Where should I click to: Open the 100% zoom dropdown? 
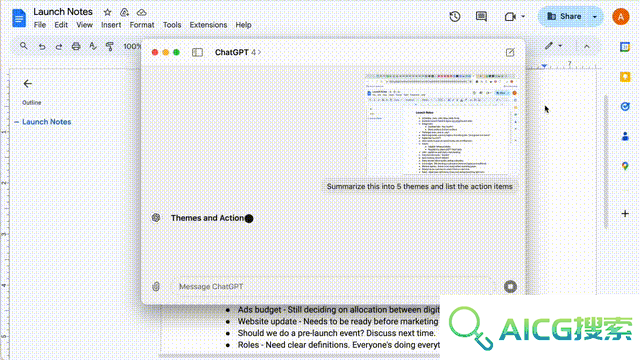[132, 47]
